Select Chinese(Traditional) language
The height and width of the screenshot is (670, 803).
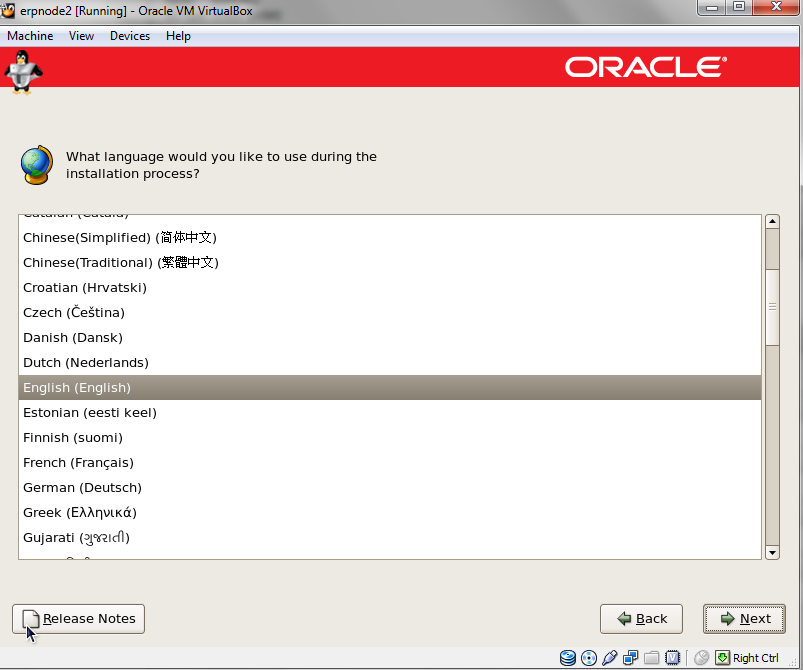tap(390, 263)
